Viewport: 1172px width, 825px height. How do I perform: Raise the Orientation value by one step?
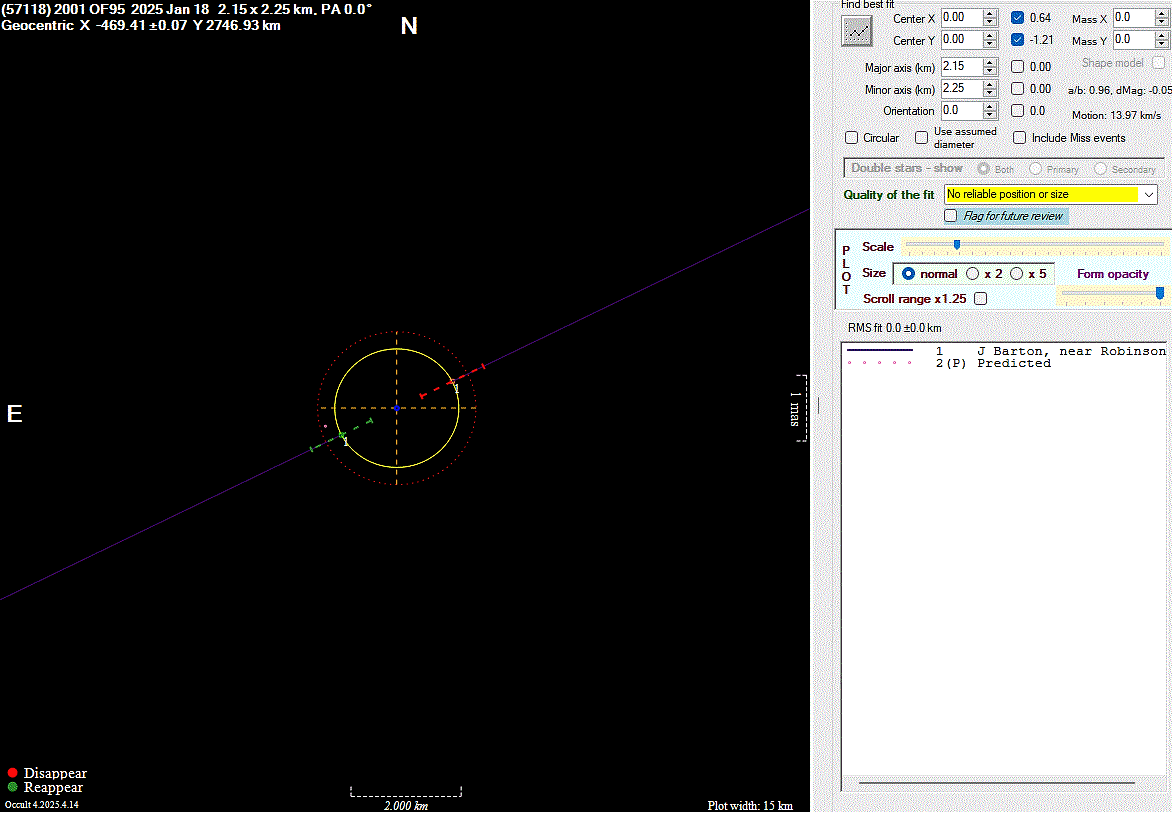pos(990,106)
